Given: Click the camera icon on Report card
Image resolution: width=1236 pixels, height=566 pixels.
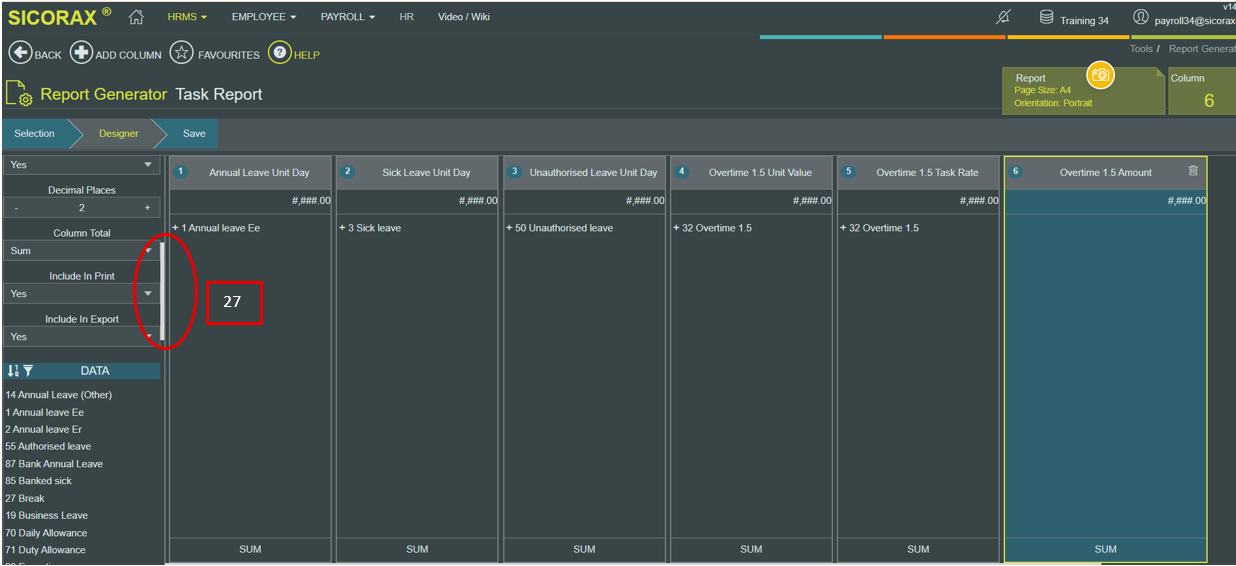Looking at the screenshot, I should pyautogui.click(x=1100, y=75).
